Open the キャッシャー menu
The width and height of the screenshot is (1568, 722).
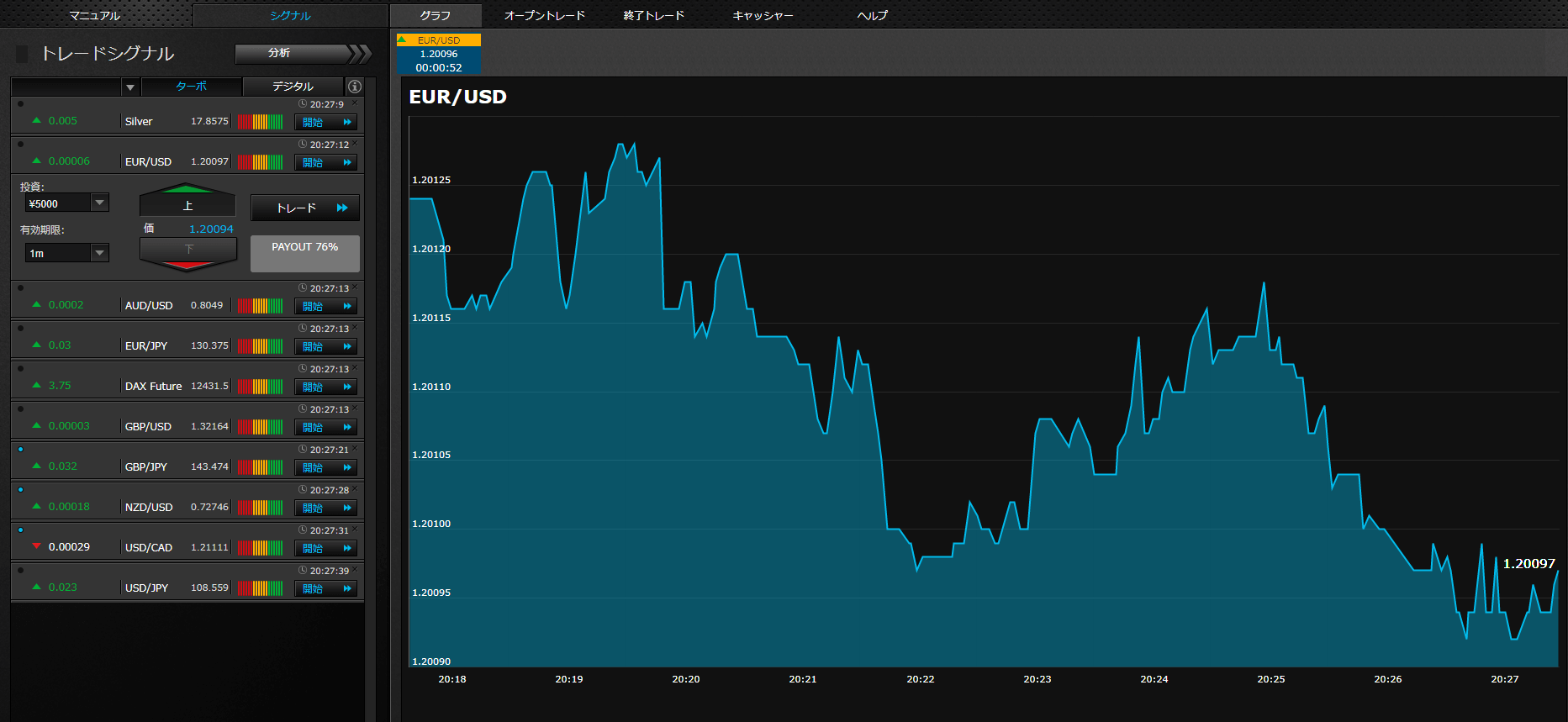tap(763, 15)
